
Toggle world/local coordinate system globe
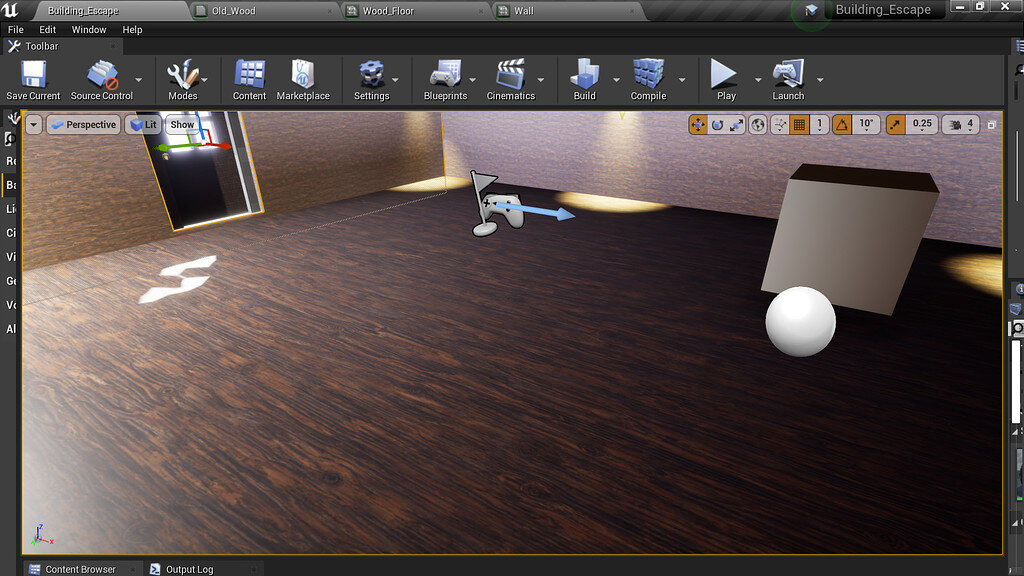[x=758, y=124]
